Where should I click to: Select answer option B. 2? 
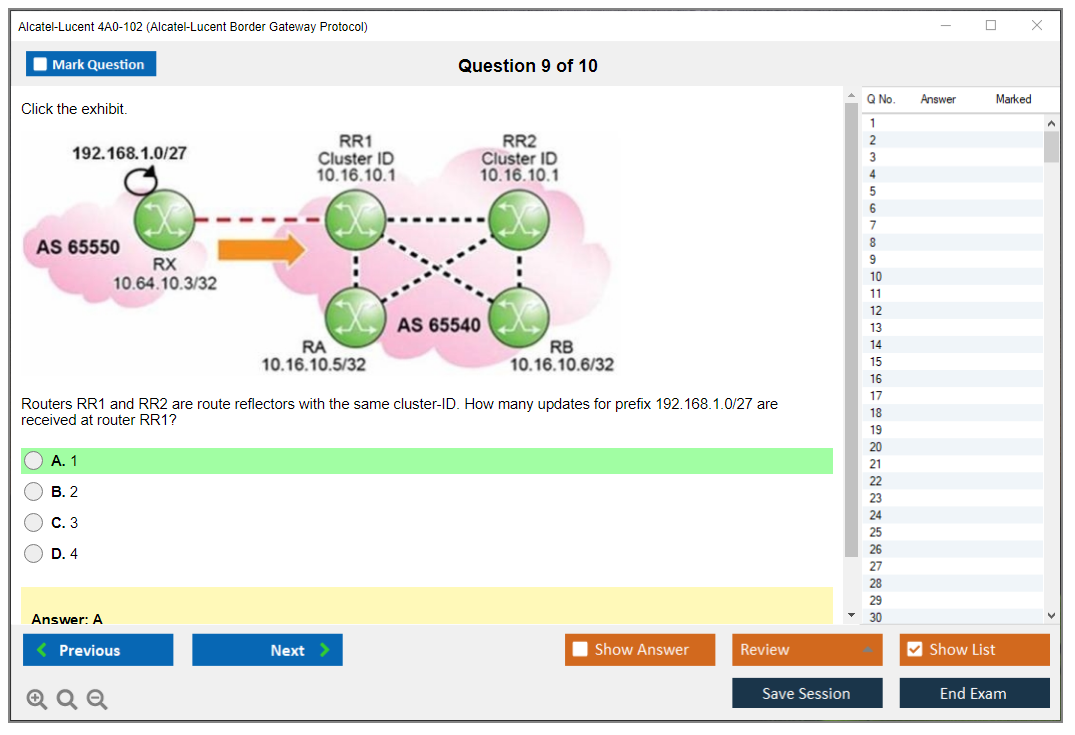(x=34, y=492)
